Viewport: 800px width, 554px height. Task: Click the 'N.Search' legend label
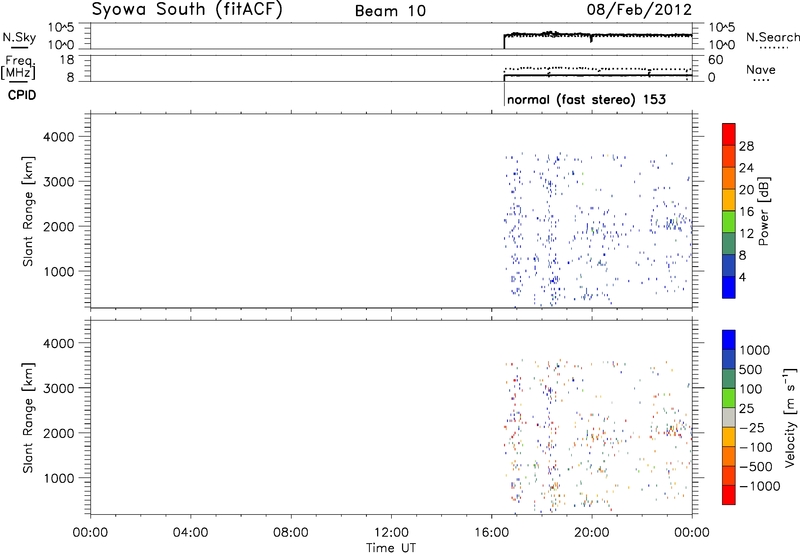(773, 37)
